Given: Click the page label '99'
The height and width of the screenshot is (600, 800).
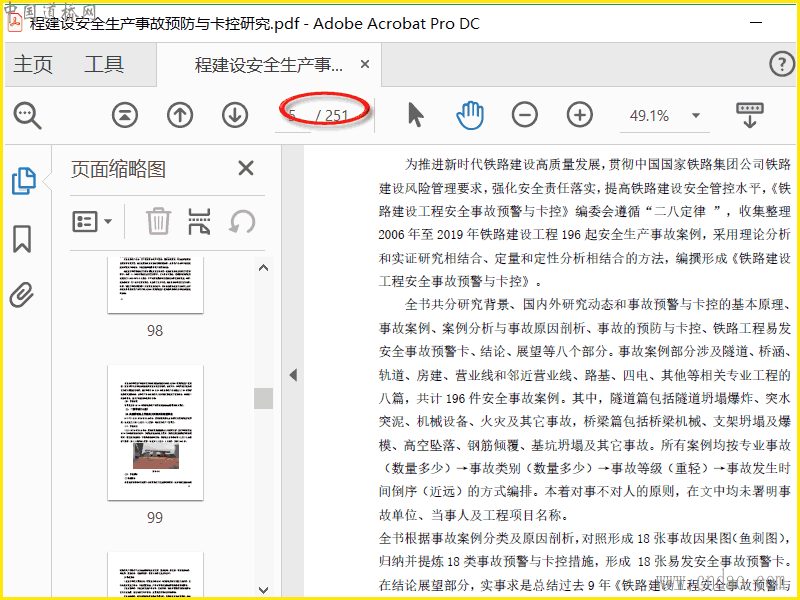Looking at the screenshot, I should pos(155,517).
